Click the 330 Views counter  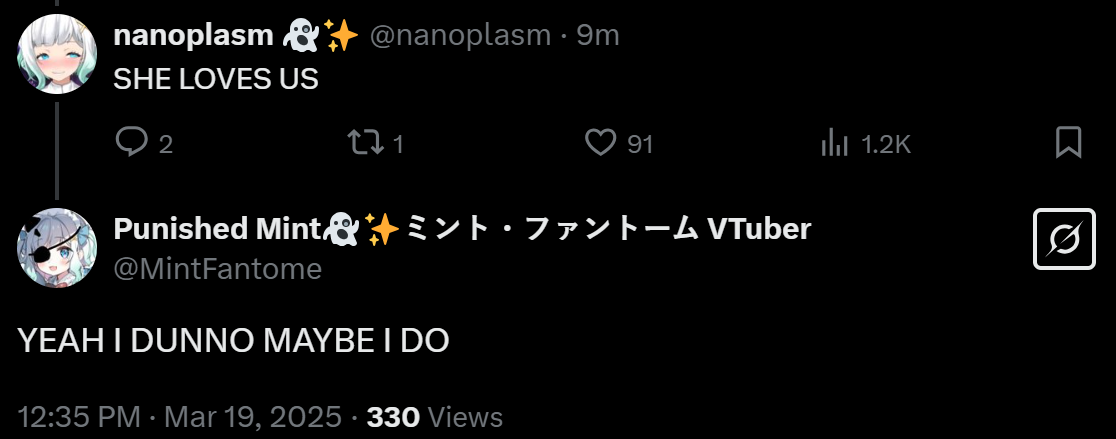point(435,417)
